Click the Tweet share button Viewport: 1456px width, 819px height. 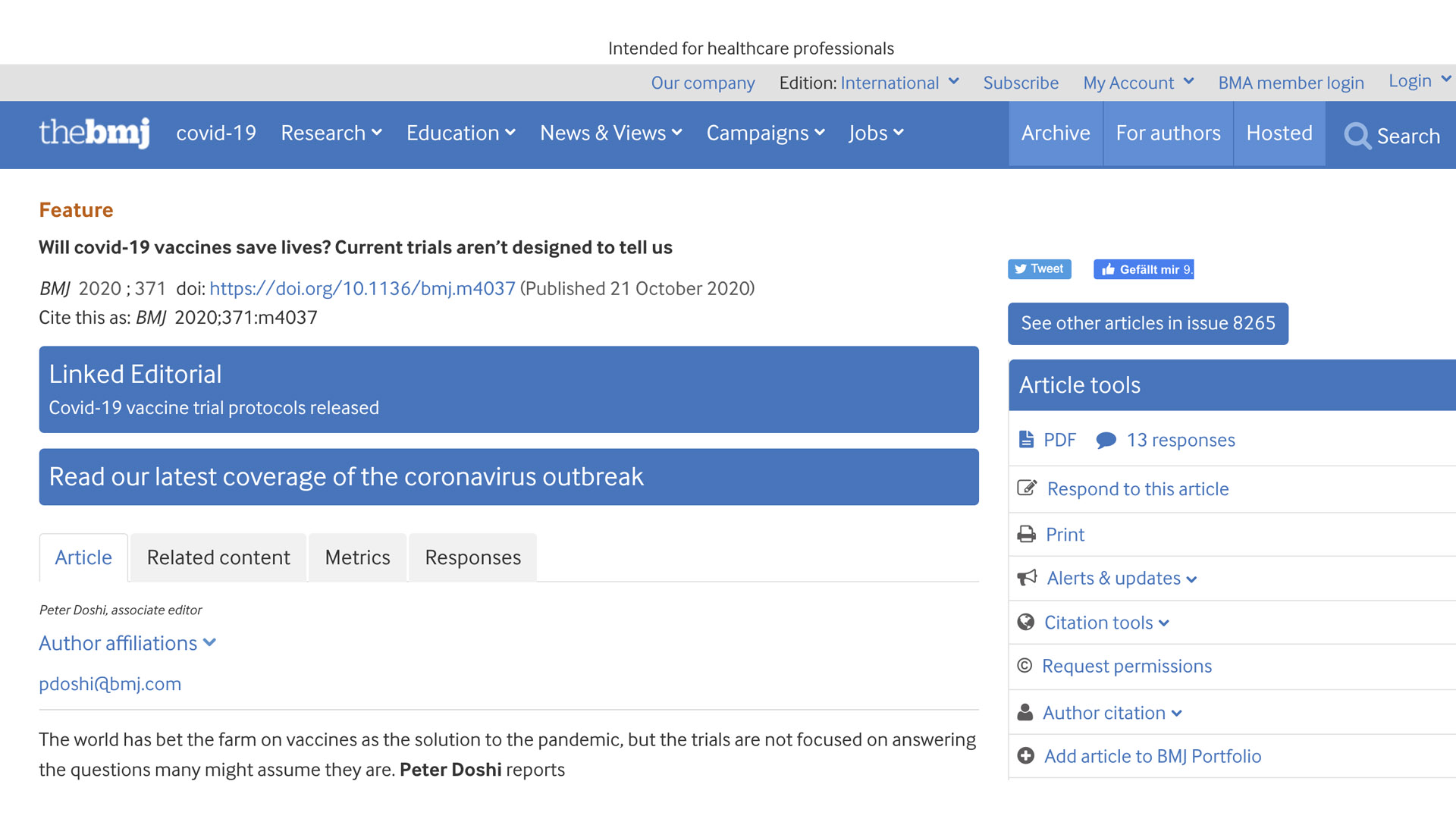[1039, 269]
